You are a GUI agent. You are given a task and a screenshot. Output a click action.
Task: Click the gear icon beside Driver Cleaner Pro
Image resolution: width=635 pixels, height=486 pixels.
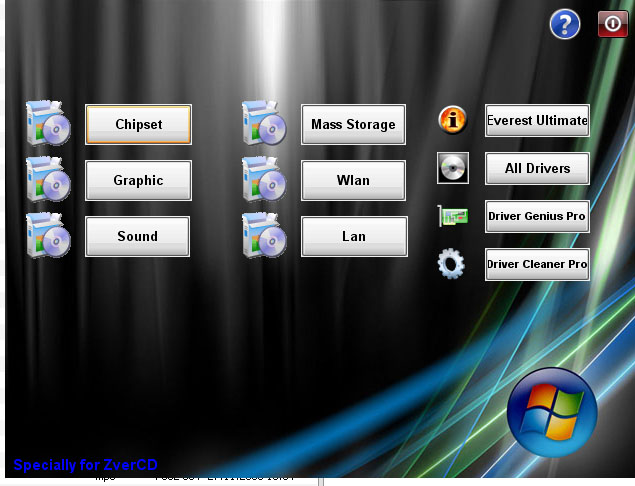[x=451, y=264]
